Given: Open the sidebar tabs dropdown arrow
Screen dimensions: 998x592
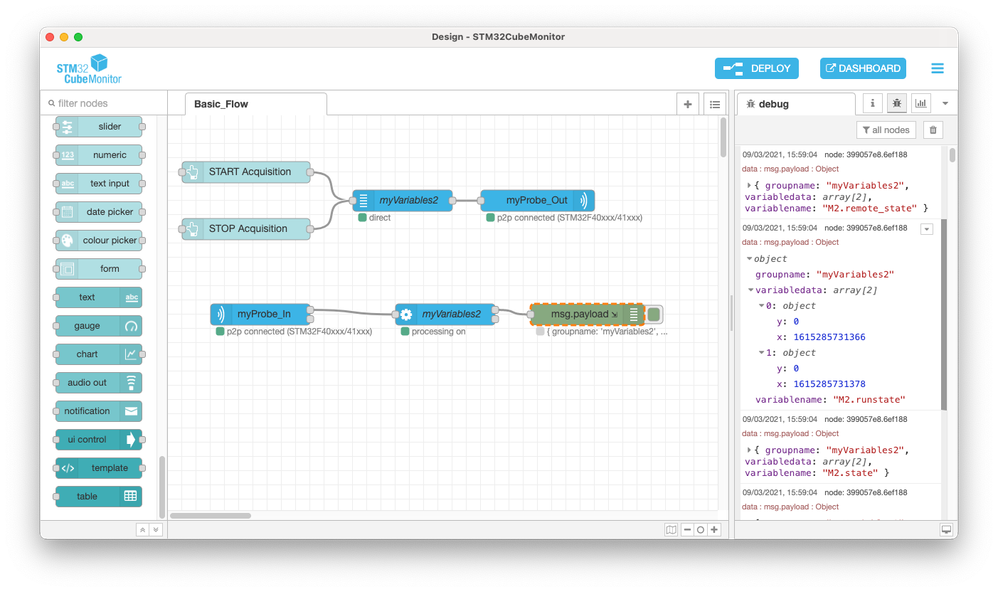Looking at the screenshot, I should point(945,103).
